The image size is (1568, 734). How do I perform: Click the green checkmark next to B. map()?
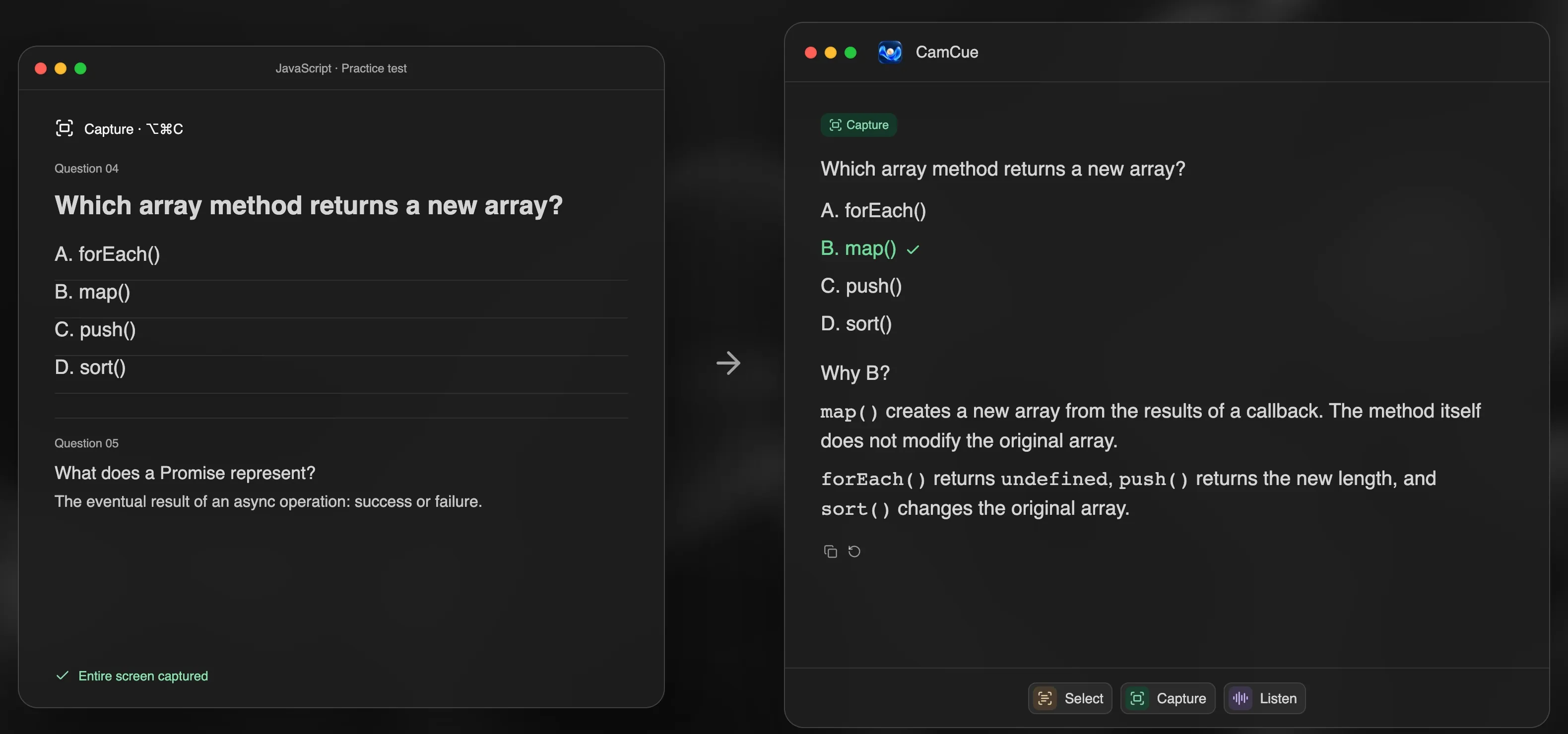point(912,249)
